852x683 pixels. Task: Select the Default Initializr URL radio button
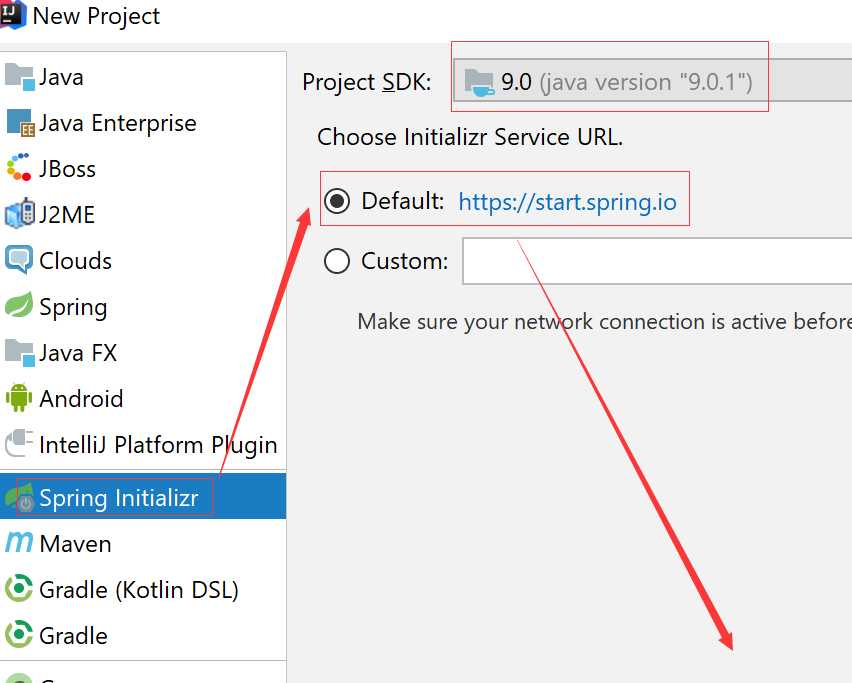tap(337, 201)
